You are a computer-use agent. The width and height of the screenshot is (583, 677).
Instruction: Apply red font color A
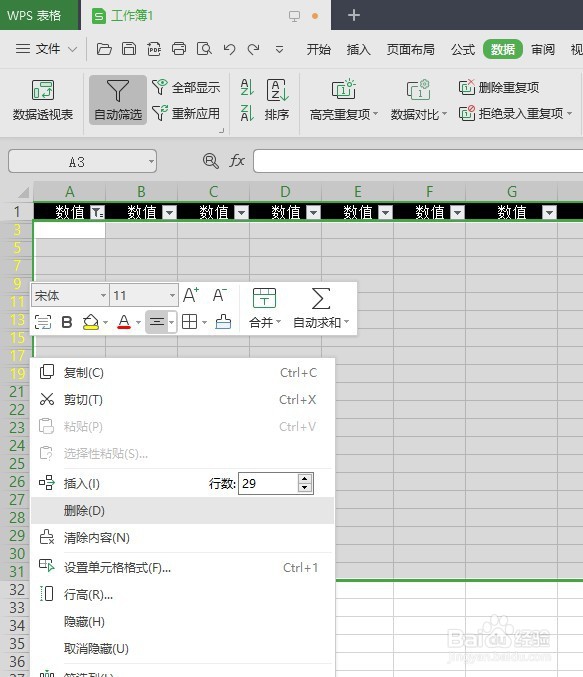(124, 322)
